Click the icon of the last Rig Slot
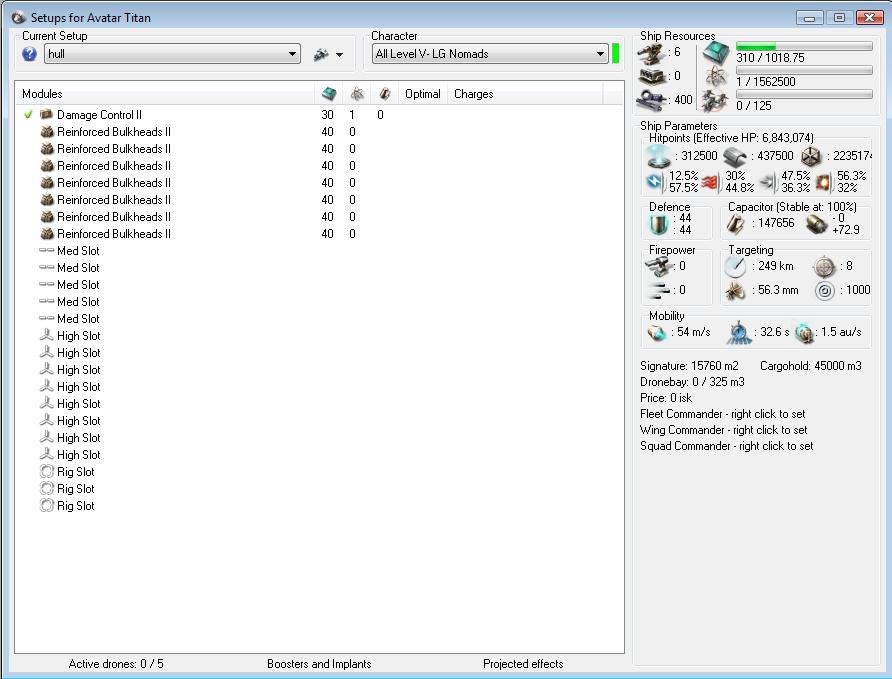 tap(47, 506)
